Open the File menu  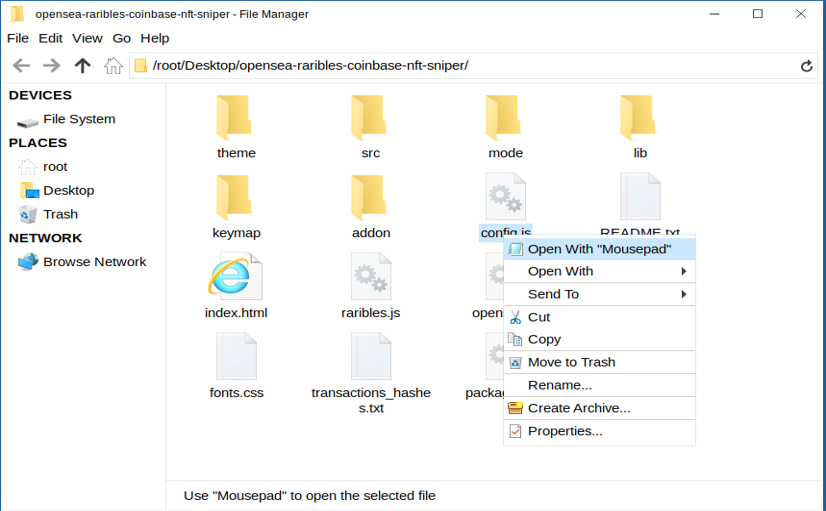17,38
